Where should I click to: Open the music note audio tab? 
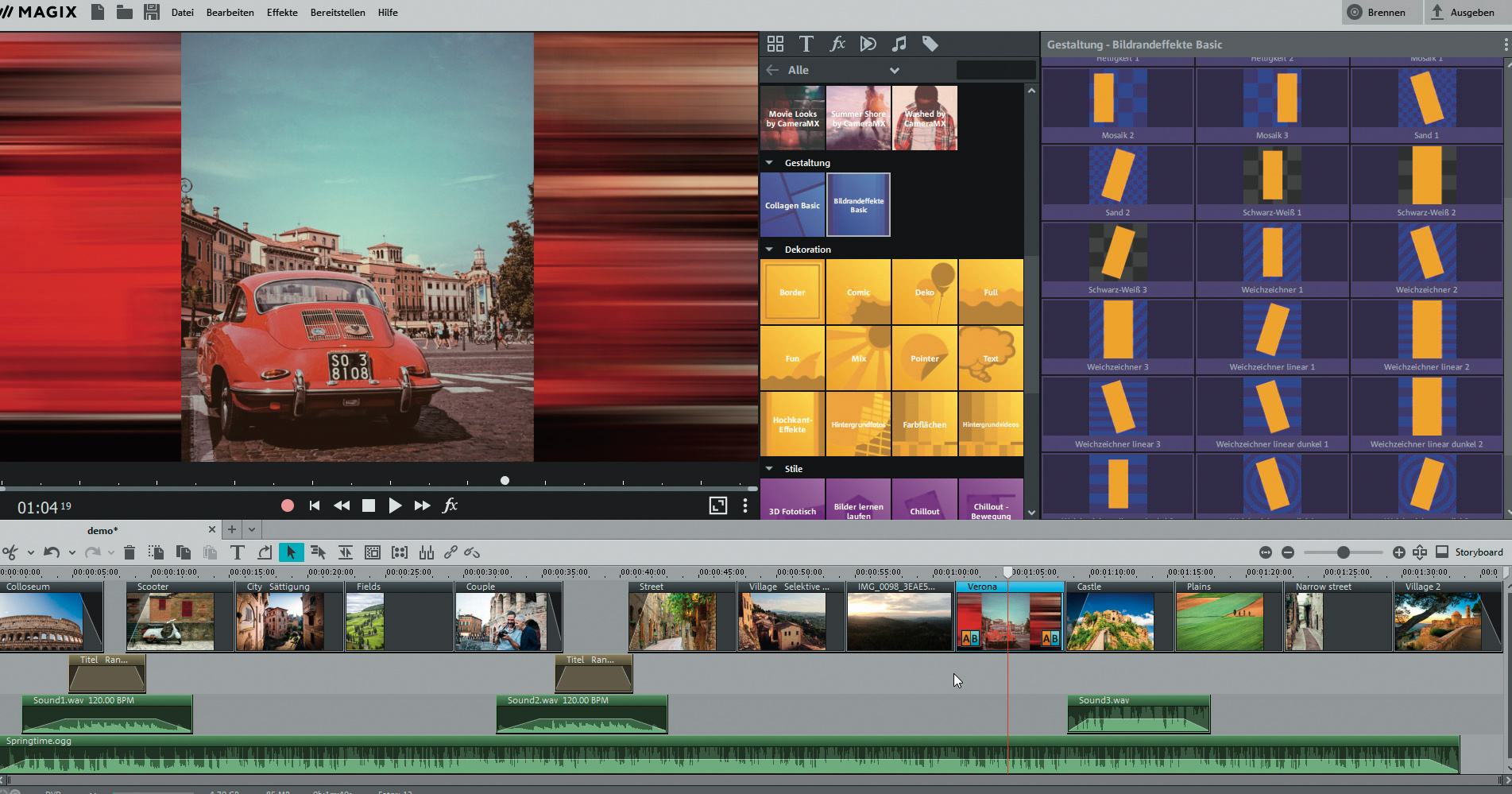899,45
